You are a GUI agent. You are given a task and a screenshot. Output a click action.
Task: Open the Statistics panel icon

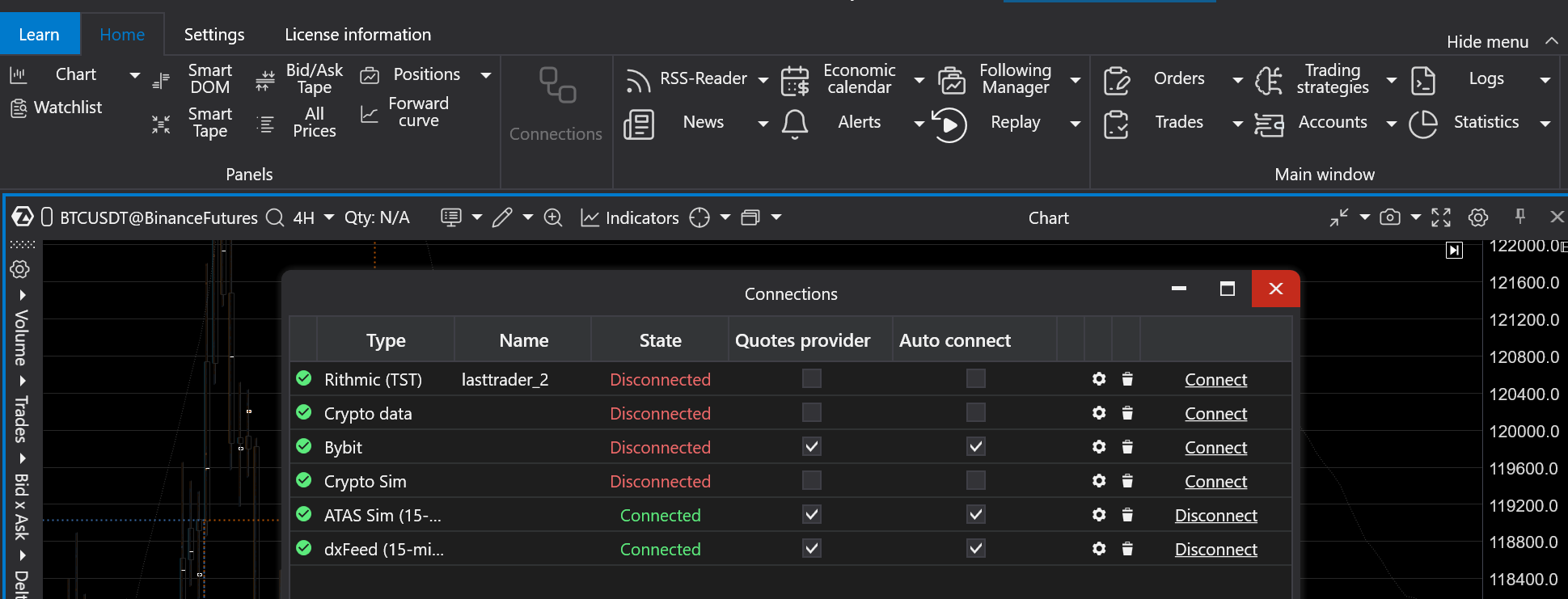click(1423, 124)
